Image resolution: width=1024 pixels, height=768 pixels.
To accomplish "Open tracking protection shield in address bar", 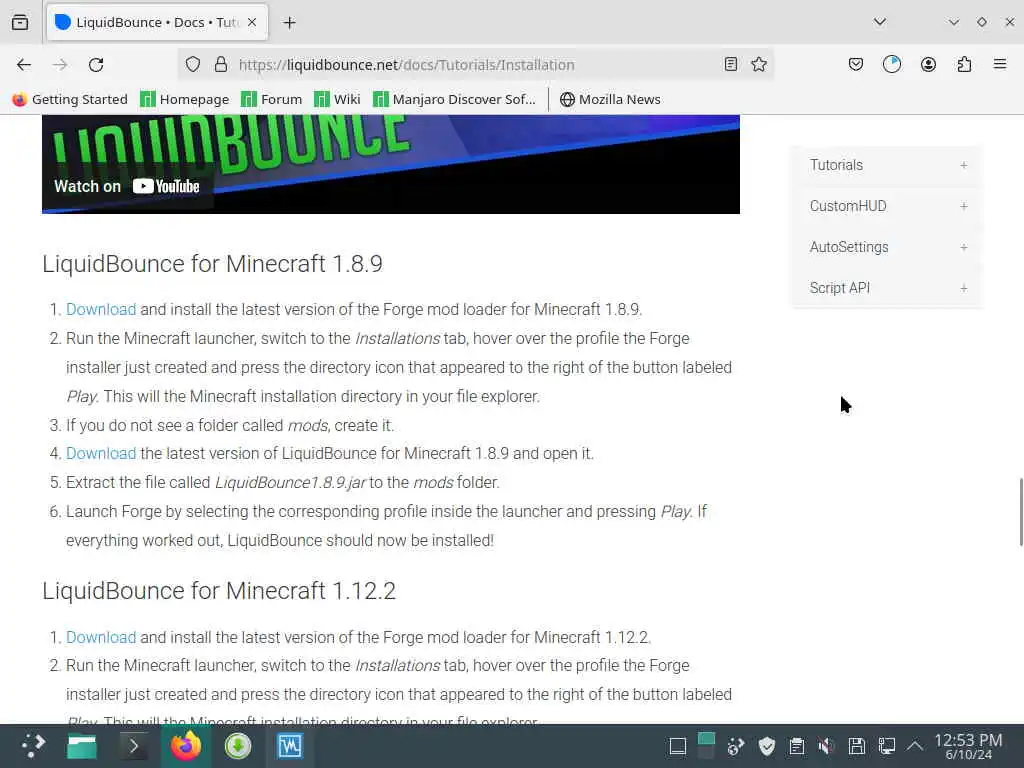I will click(x=193, y=65).
